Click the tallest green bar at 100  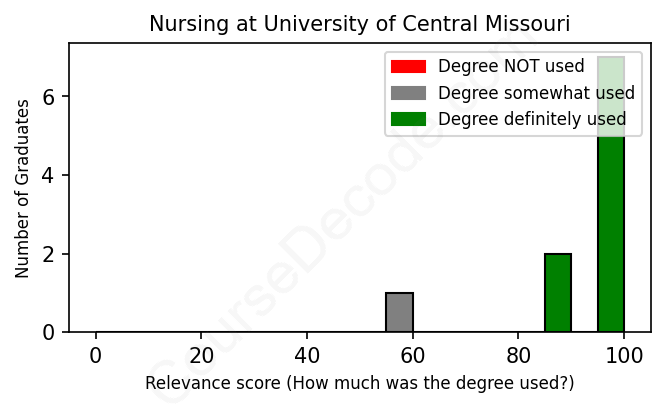pyautogui.click(x=611, y=240)
